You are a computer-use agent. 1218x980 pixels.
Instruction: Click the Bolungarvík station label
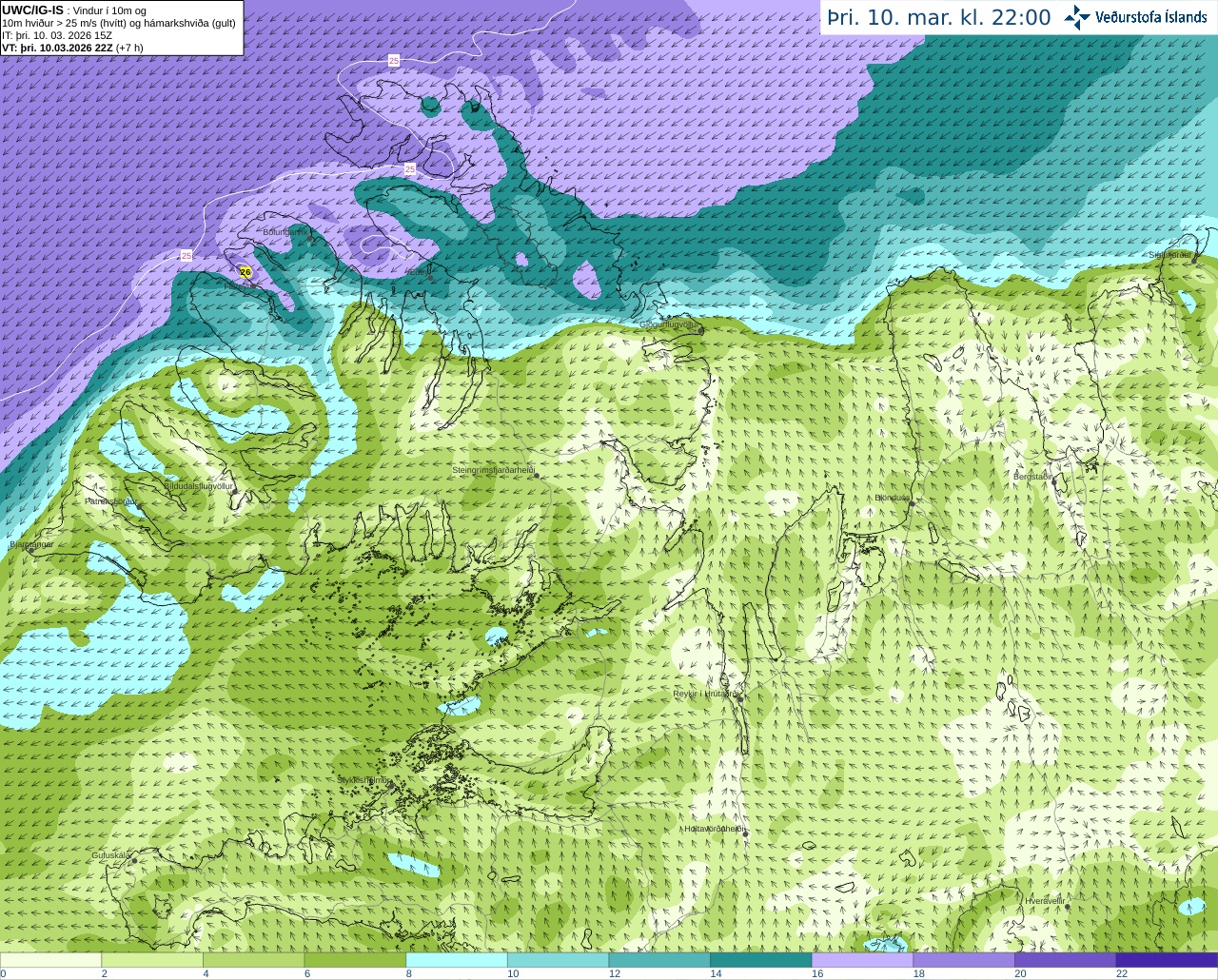click(x=285, y=231)
